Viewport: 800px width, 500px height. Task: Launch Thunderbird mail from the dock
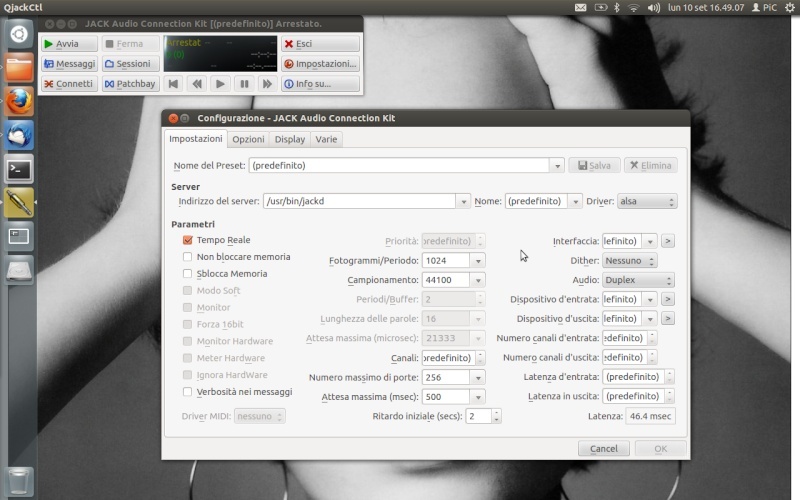[19, 135]
